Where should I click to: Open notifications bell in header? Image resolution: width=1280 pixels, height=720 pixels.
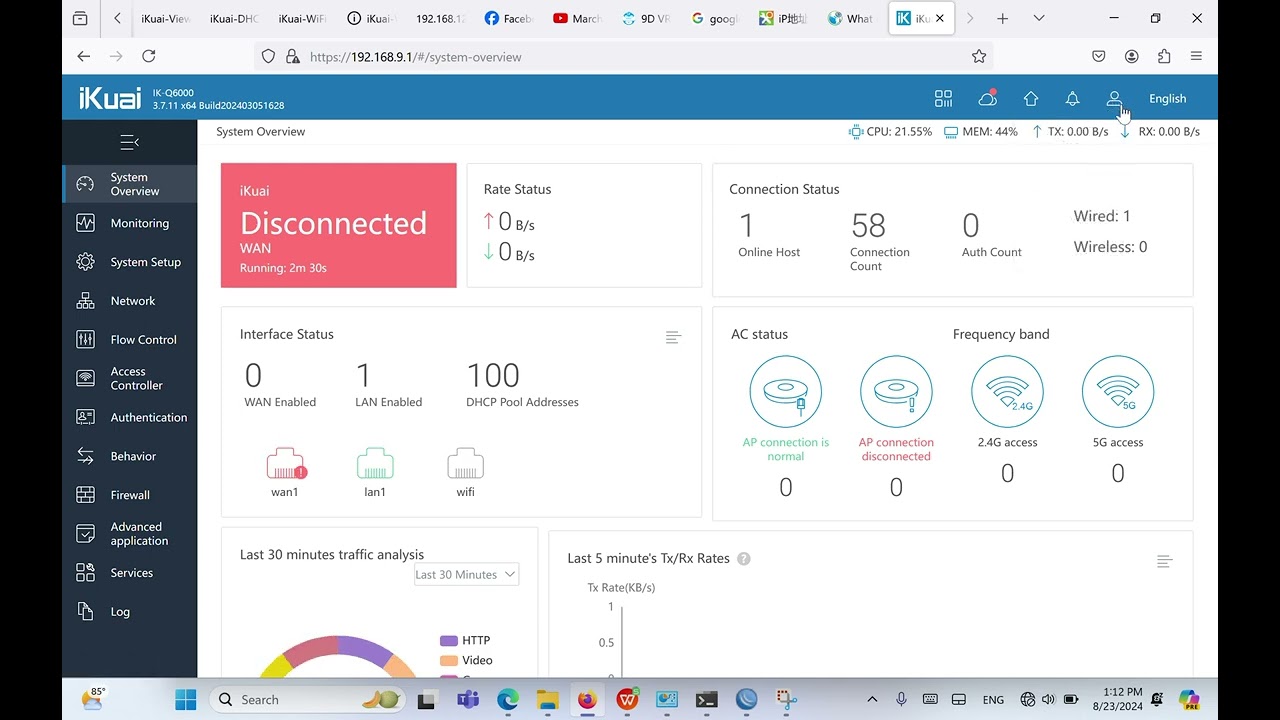pyautogui.click(x=1072, y=98)
